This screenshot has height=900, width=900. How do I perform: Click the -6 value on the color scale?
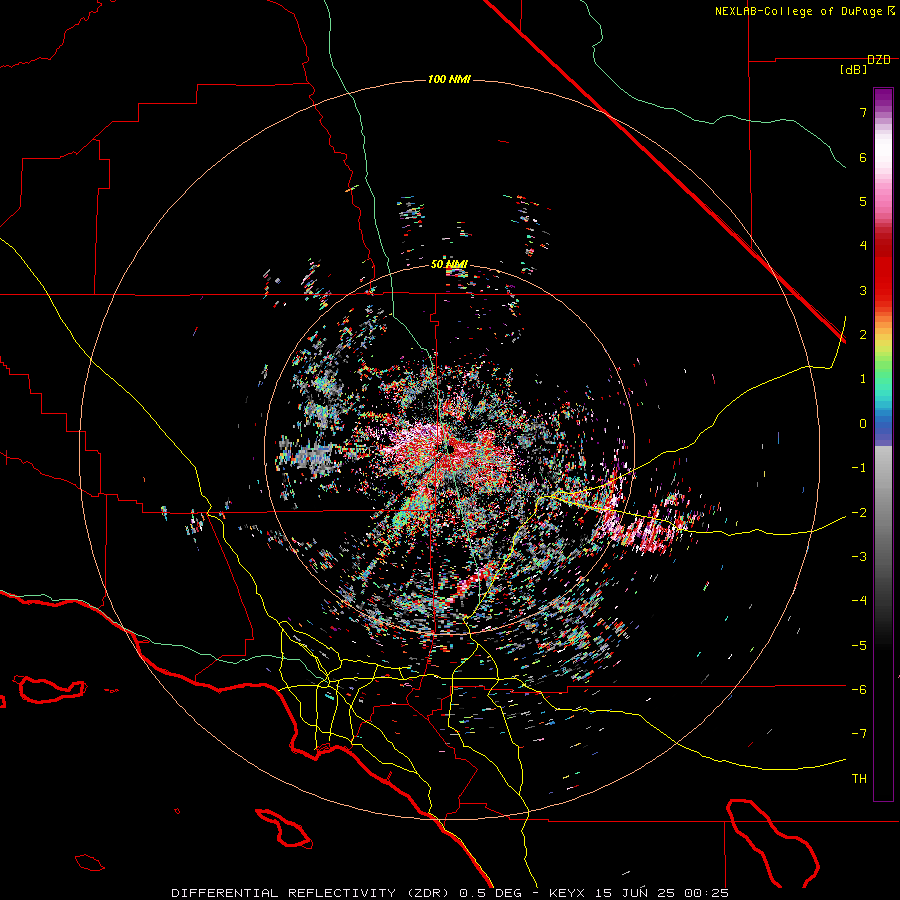(859, 689)
